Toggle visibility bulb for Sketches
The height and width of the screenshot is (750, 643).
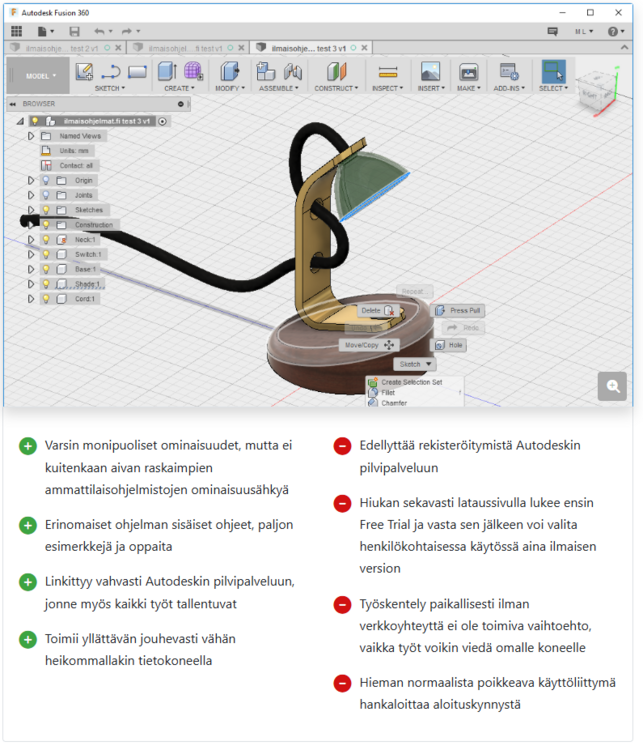[46, 210]
